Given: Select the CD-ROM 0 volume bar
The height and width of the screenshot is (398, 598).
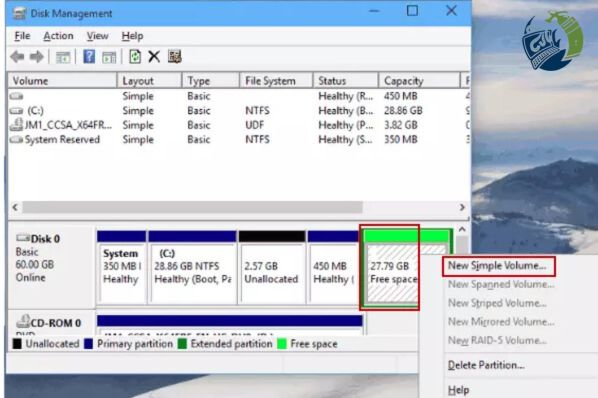Looking at the screenshot, I should pos(230,321).
